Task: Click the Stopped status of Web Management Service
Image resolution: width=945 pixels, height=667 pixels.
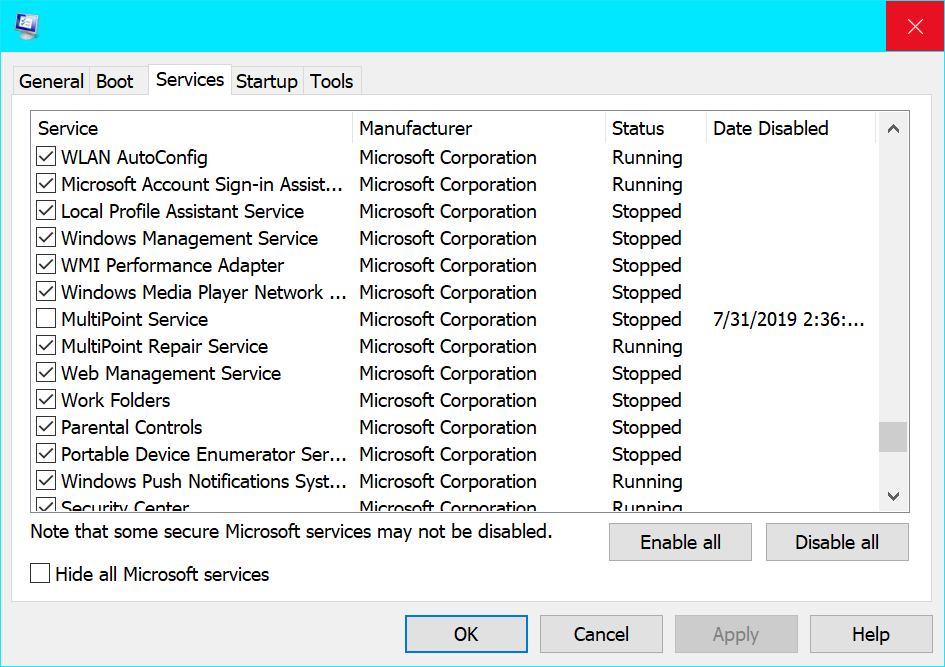Action: (647, 374)
